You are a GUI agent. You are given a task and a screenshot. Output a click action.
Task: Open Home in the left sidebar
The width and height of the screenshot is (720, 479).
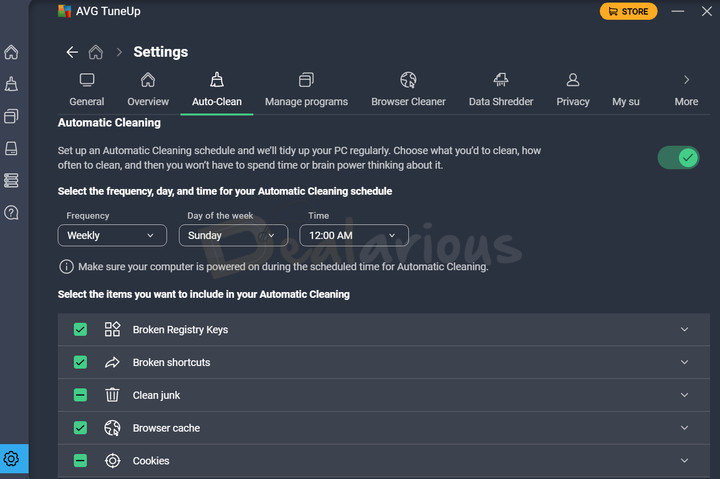(x=11, y=52)
